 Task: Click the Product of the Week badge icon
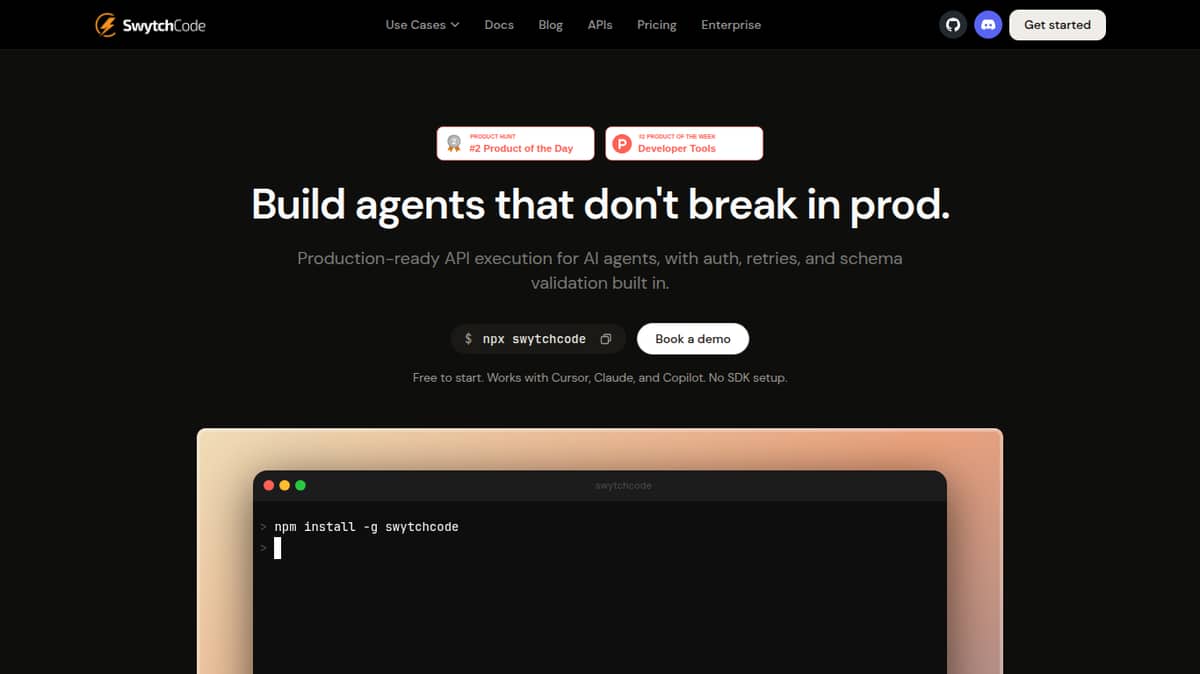point(622,144)
